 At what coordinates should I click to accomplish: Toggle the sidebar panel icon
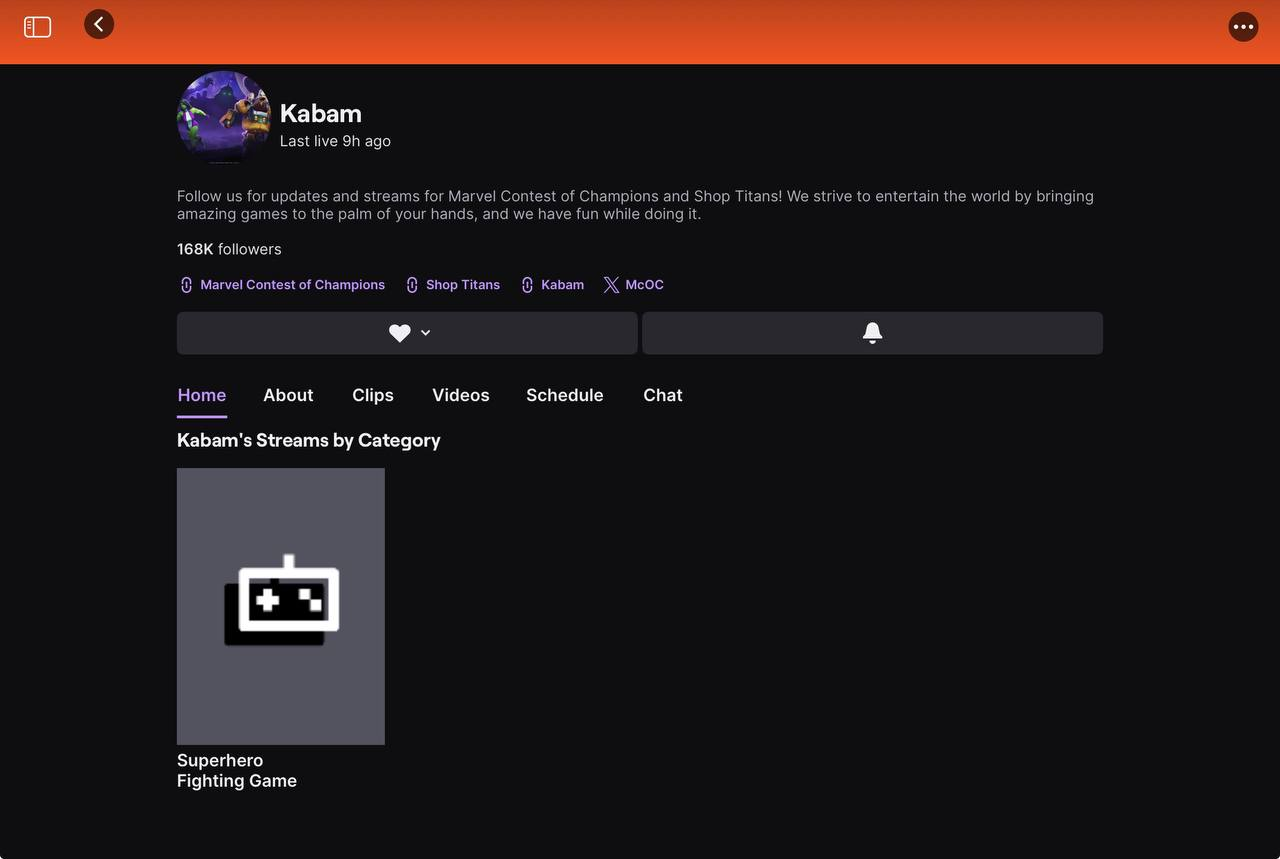(x=37, y=27)
